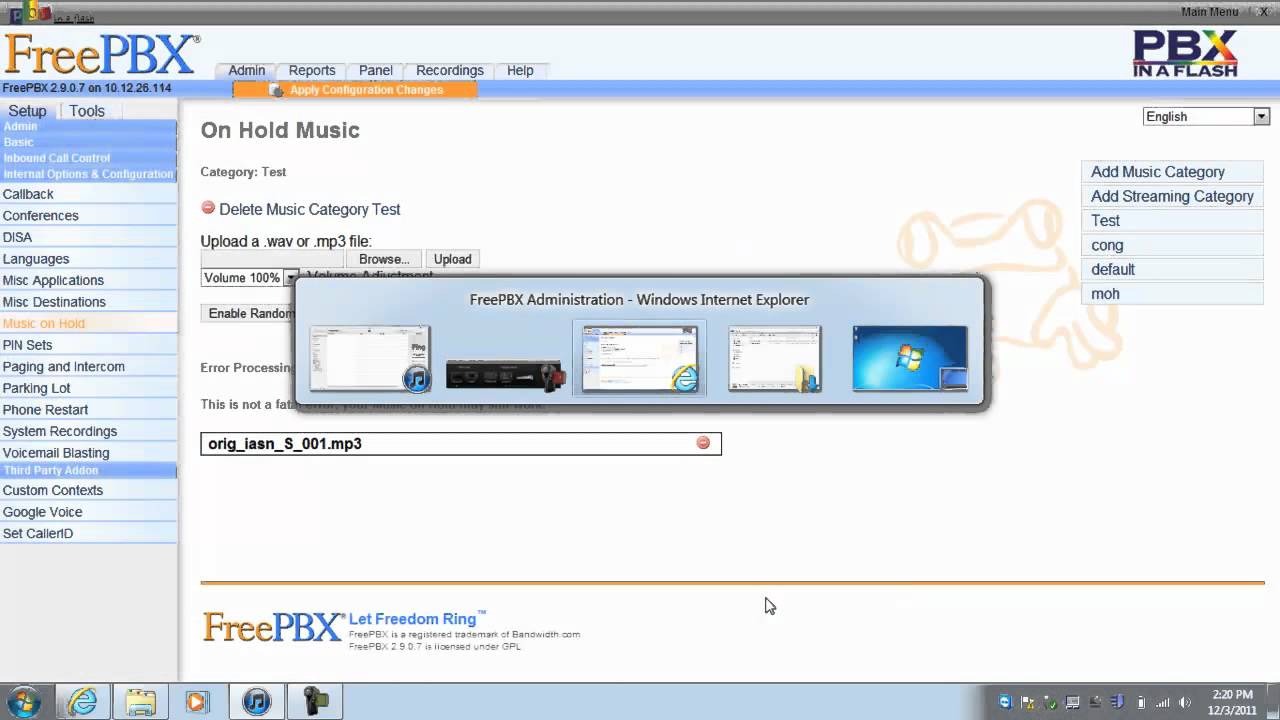
Task: Open Paging and Intercom in the sidebar
Action: click(88, 367)
